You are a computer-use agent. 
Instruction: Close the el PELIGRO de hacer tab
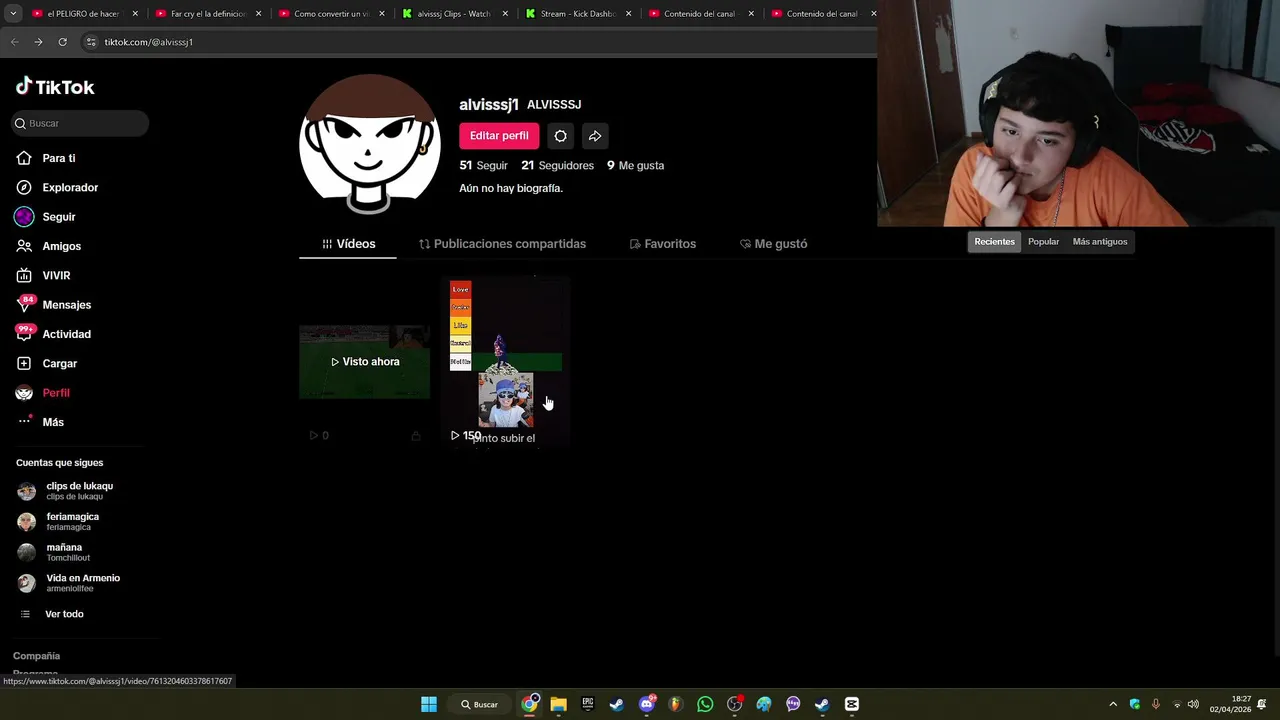tap(135, 14)
